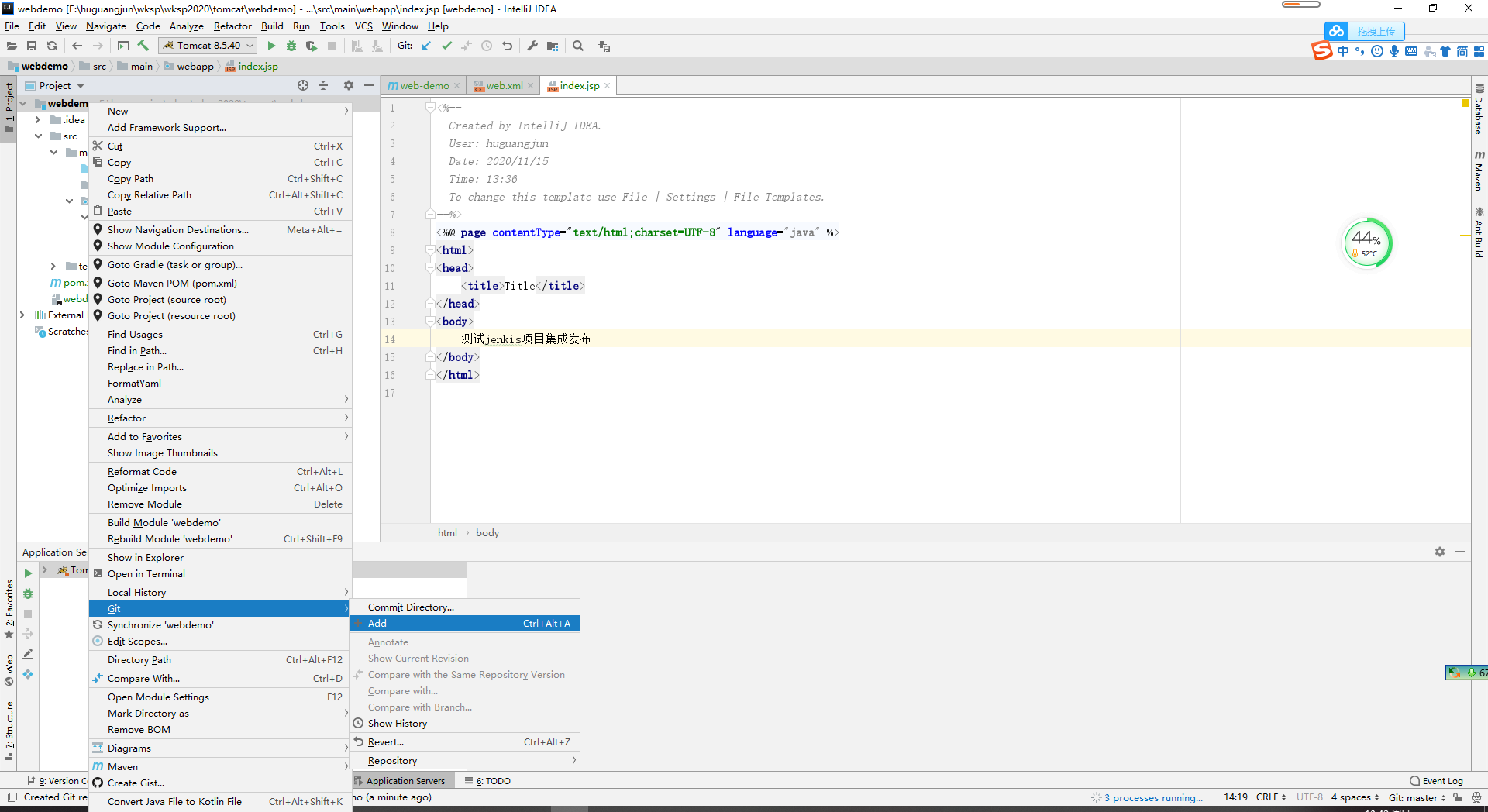
Task: Click the webapp breadcrumb in navigation bar
Action: pos(188,67)
